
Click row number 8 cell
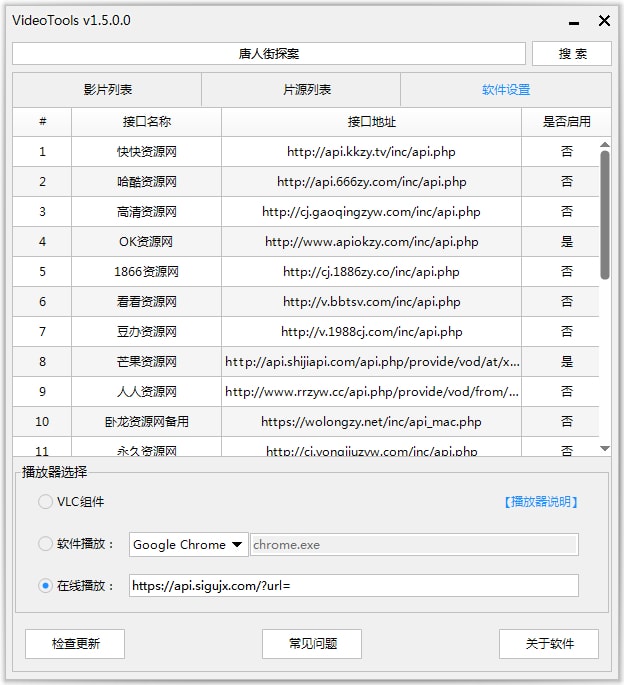pyautogui.click(x=42, y=362)
